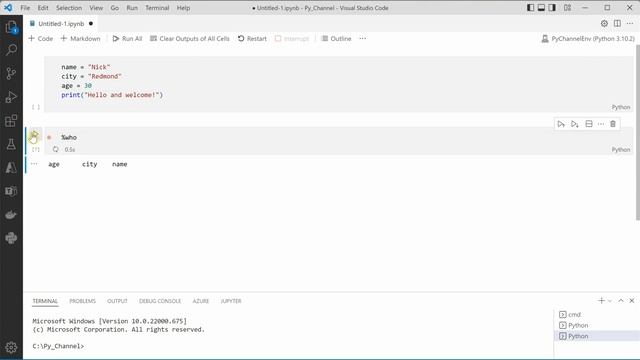Select the first Python terminal instance

coord(597,325)
